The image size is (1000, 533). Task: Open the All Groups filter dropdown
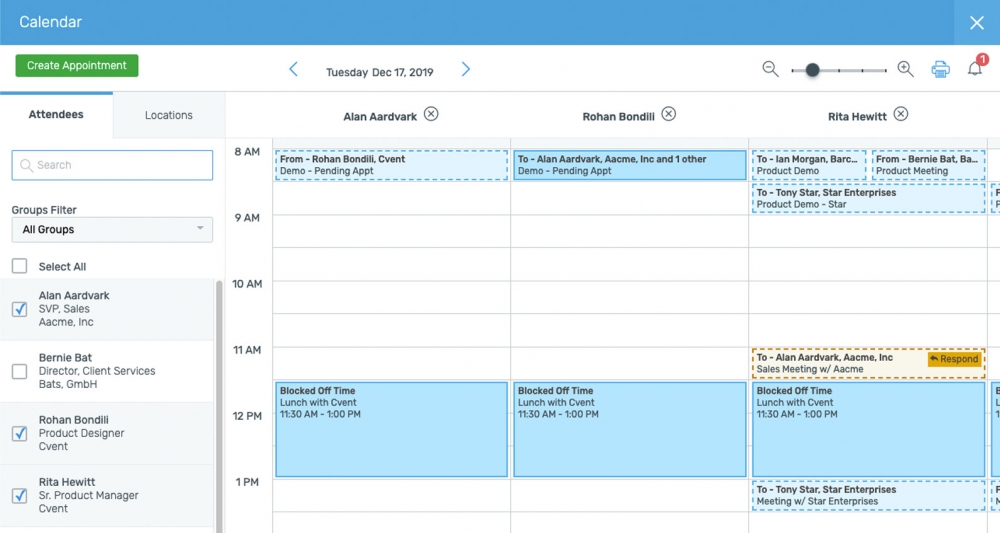pyautogui.click(x=112, y=229)
